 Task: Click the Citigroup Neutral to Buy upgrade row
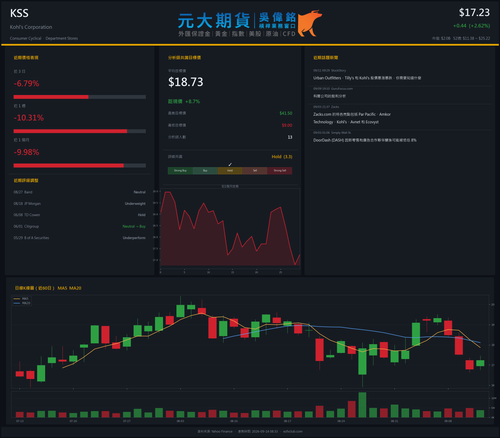point(79,226)
